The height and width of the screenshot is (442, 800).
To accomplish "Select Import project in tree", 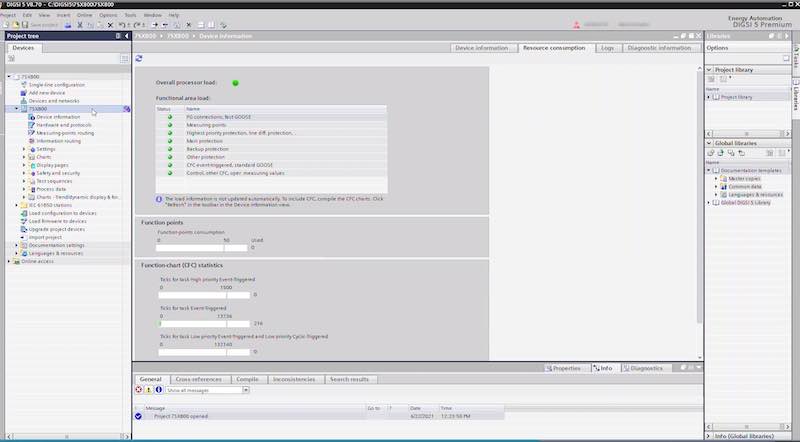I will pyautogui.click(x=45, y=237).
